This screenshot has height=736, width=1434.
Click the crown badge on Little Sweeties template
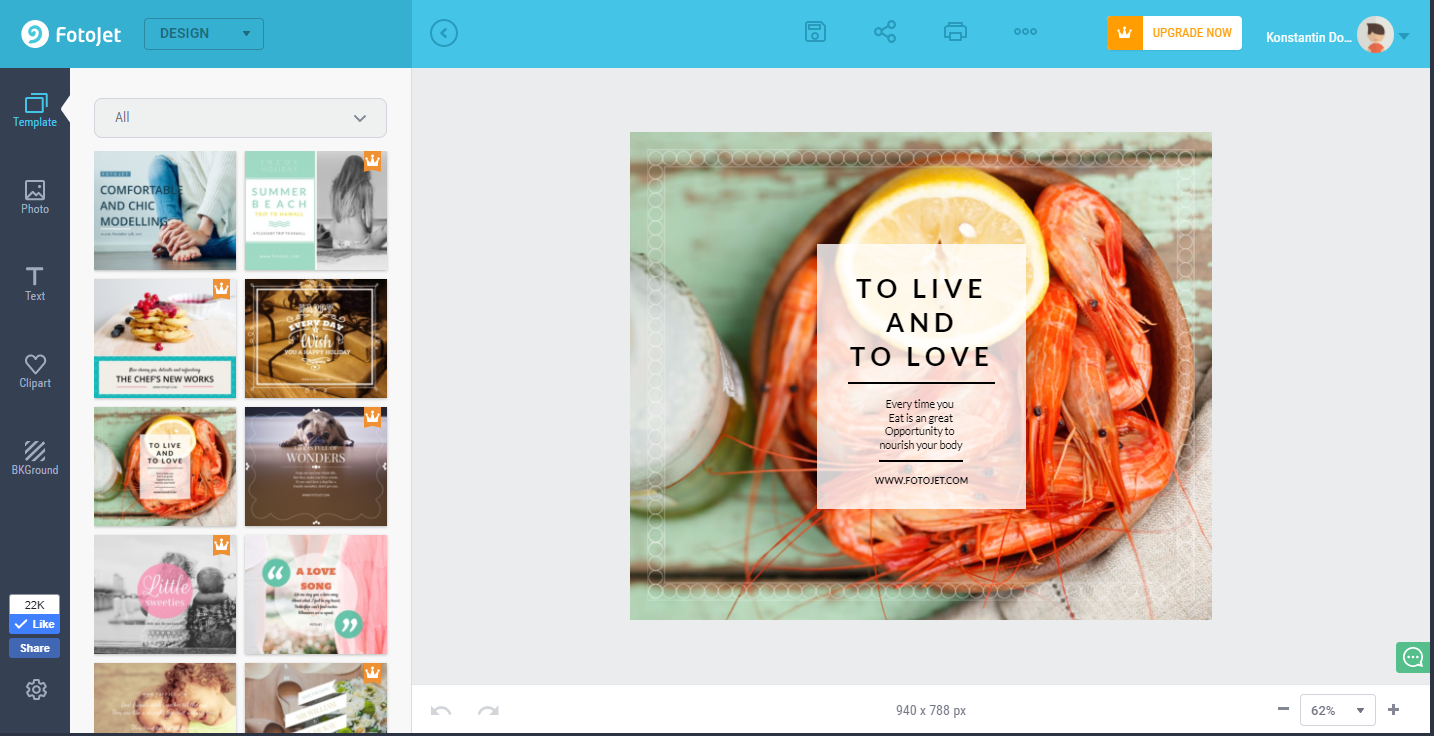222,545
